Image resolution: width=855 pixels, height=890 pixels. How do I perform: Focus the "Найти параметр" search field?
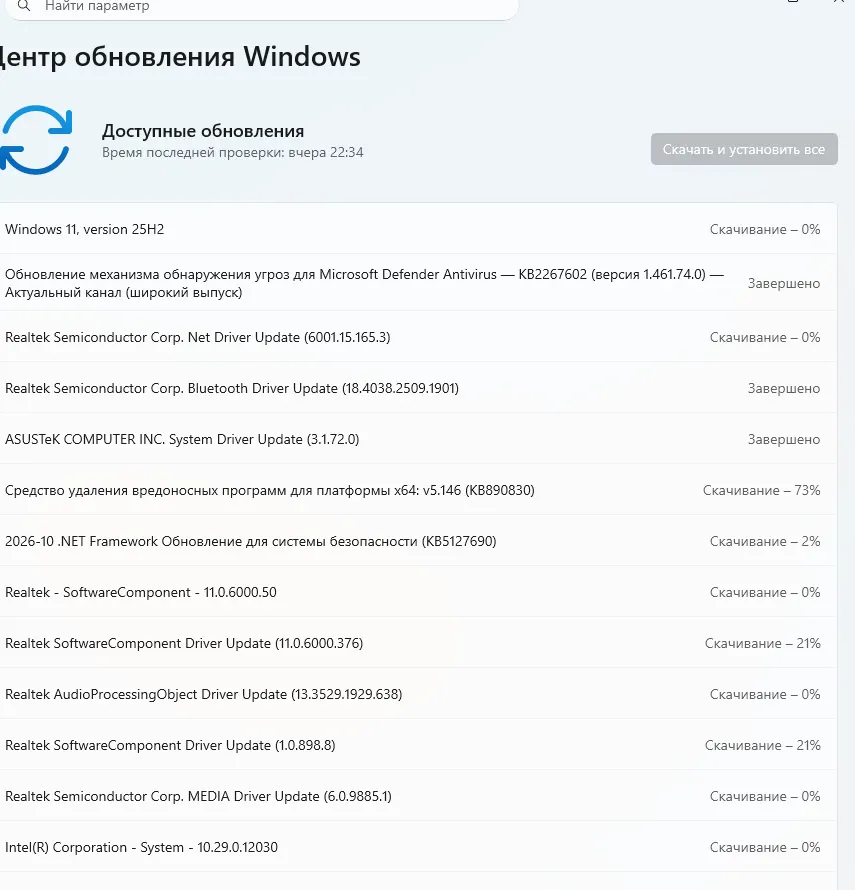click(261, 7)
